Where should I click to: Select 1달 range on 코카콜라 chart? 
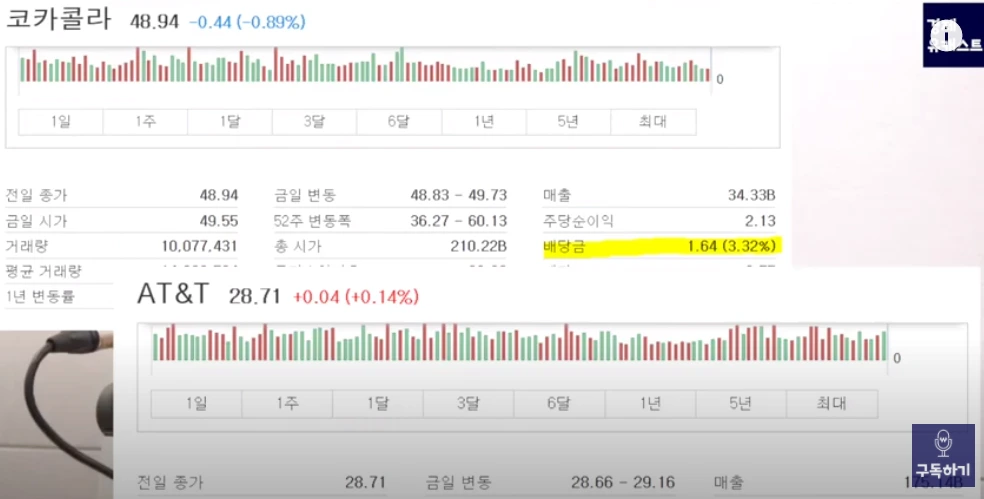tap(230, 122)
